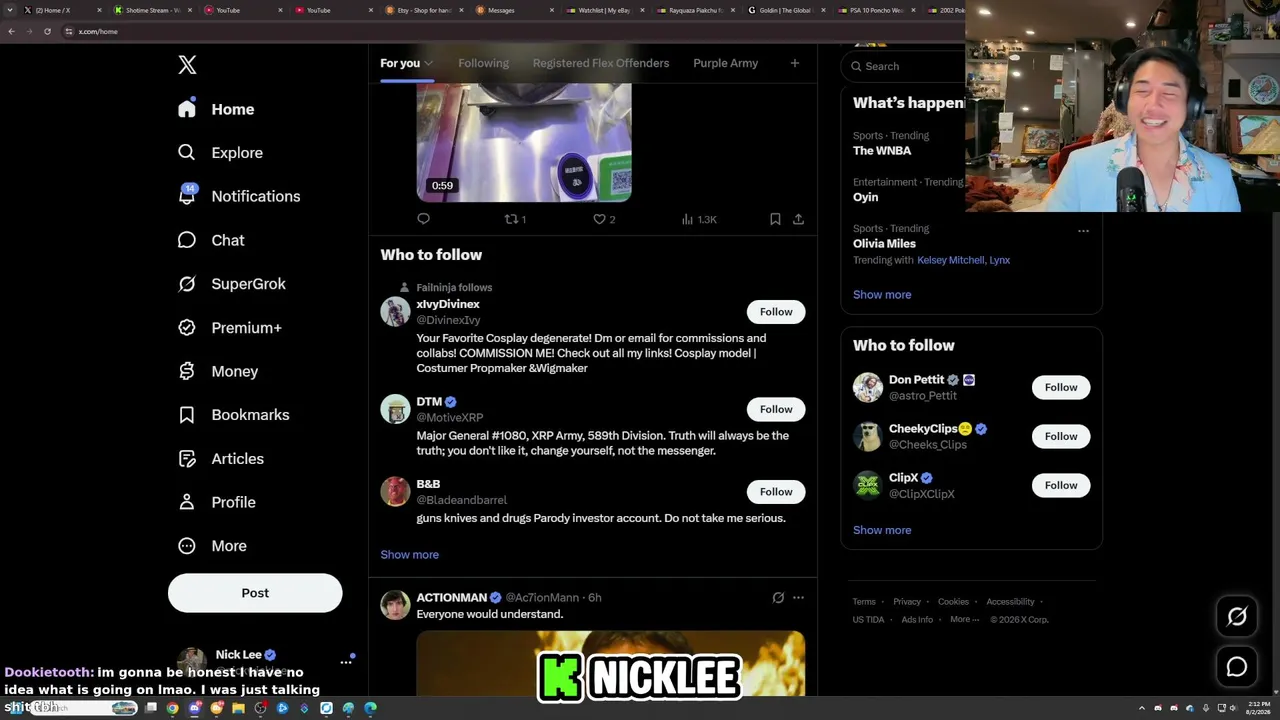1280x720 pixels.
Task: Open the floating Grok button
Action: coord(1237,617)
